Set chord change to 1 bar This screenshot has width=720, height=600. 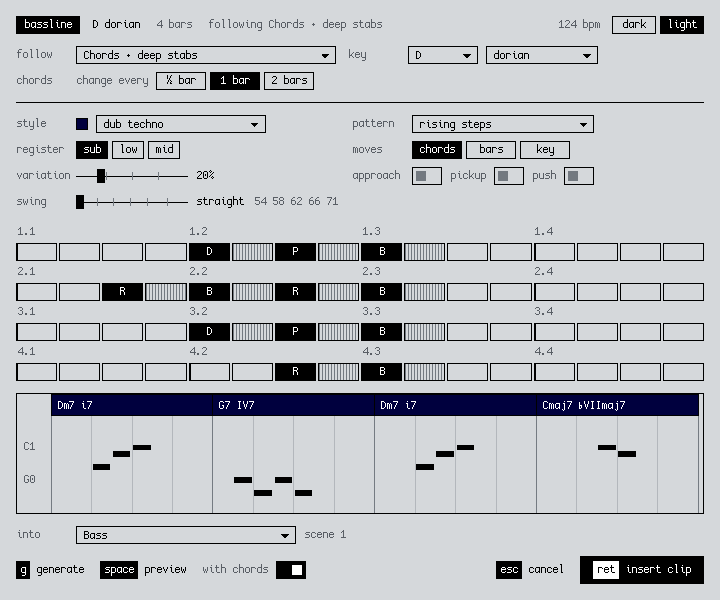point(235,81)
